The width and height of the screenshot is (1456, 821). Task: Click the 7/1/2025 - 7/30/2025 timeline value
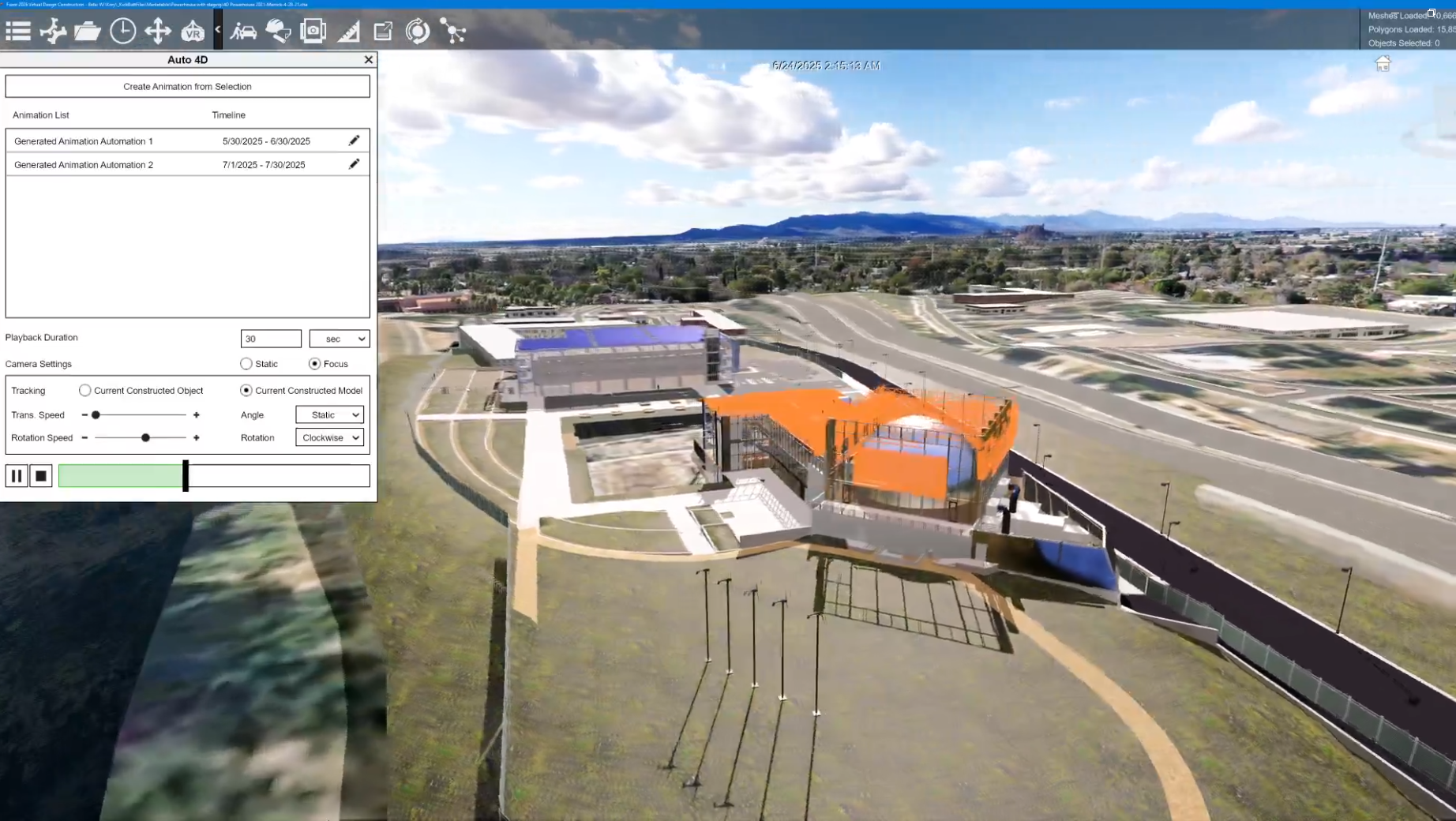point(264,165)
